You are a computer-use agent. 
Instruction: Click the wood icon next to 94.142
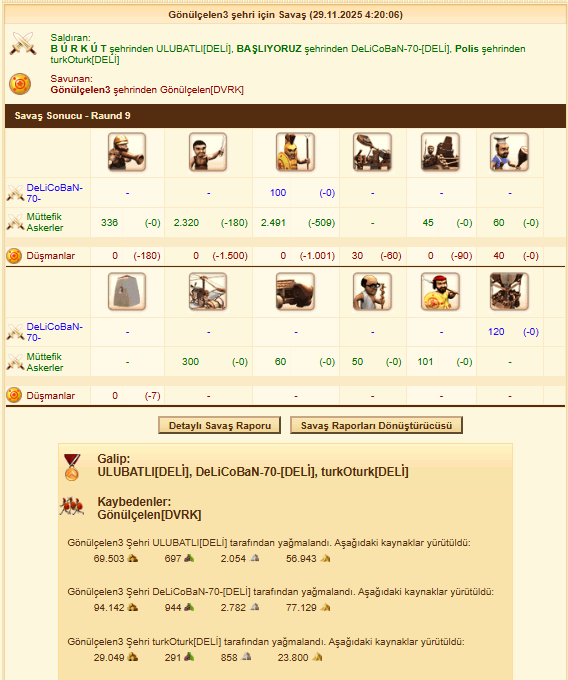(133, 607)
